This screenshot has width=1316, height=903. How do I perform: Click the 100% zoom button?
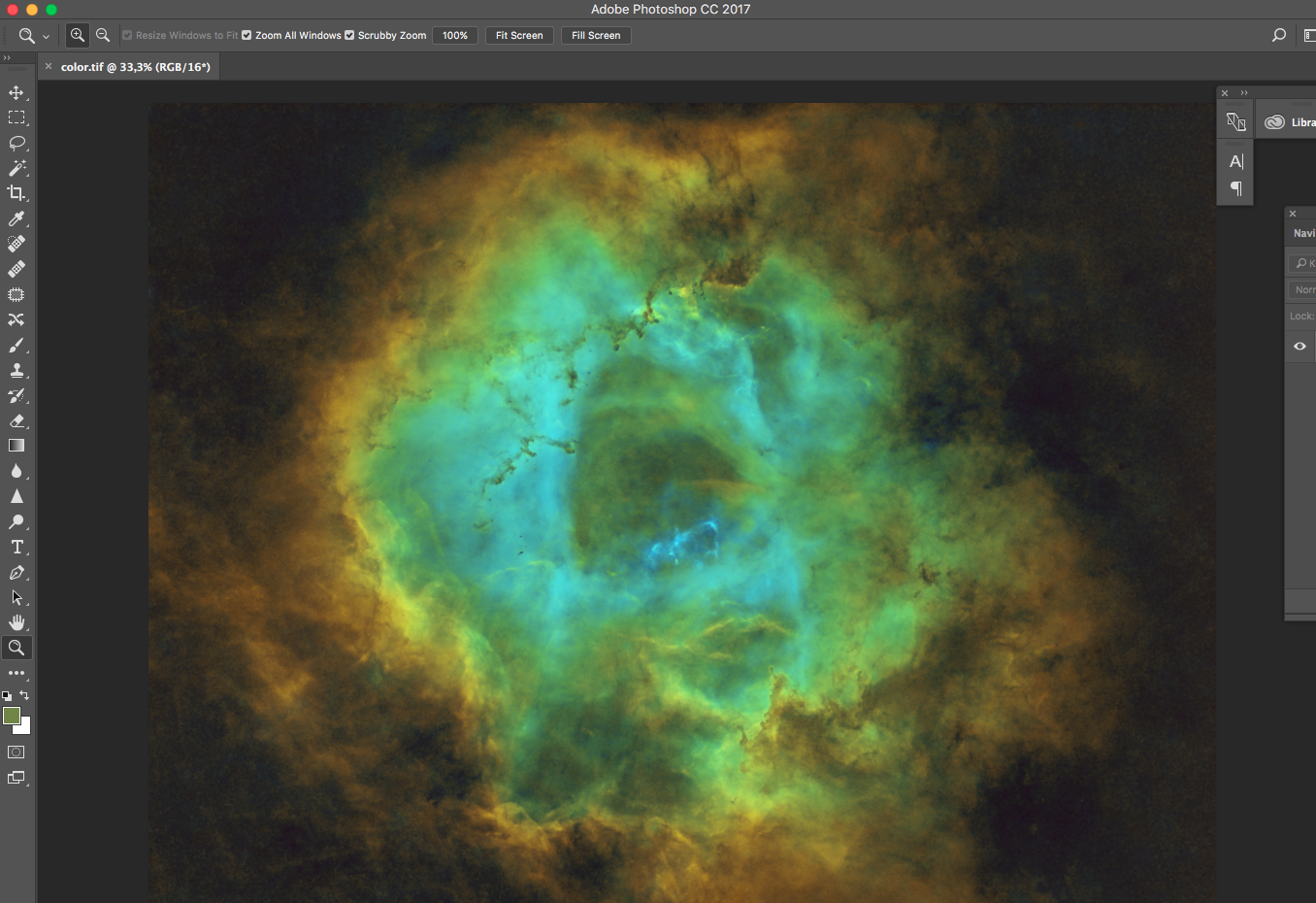tap(455, 35)
